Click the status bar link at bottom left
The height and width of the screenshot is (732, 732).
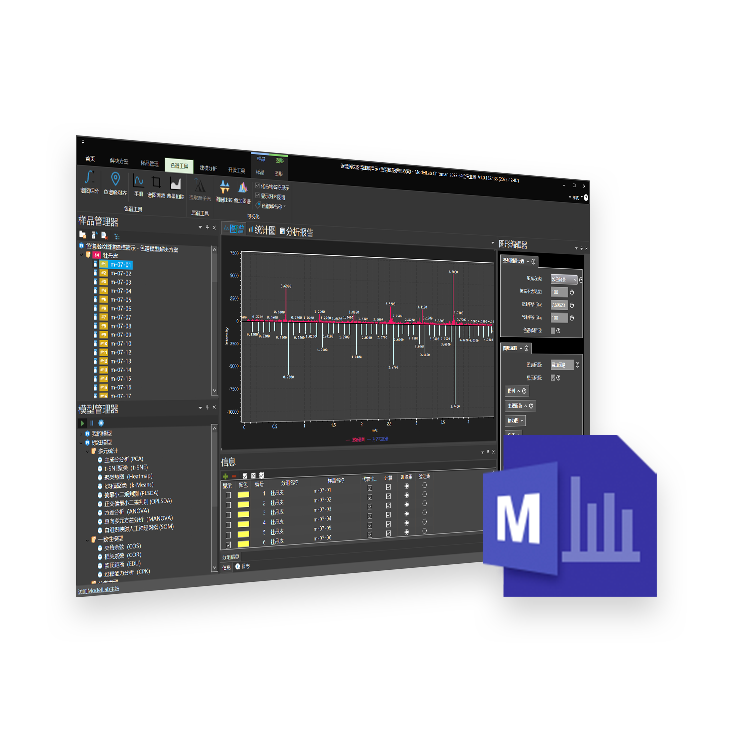[x=99, y=590]
